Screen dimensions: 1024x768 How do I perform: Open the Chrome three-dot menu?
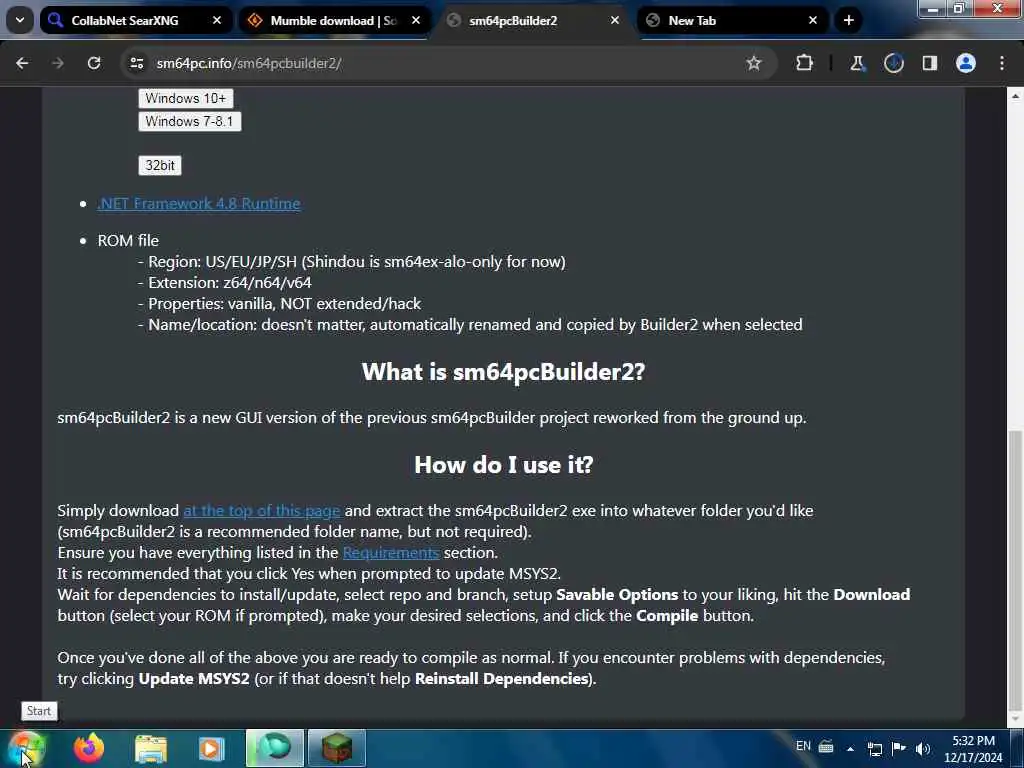coord(1002,63)
